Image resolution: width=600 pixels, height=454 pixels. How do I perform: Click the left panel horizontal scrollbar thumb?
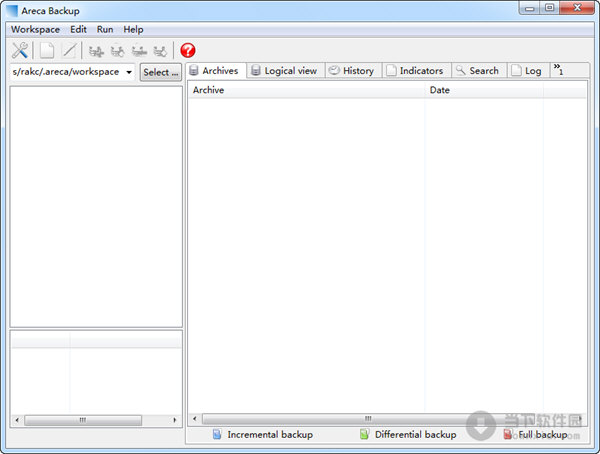(x=83, y=420)
